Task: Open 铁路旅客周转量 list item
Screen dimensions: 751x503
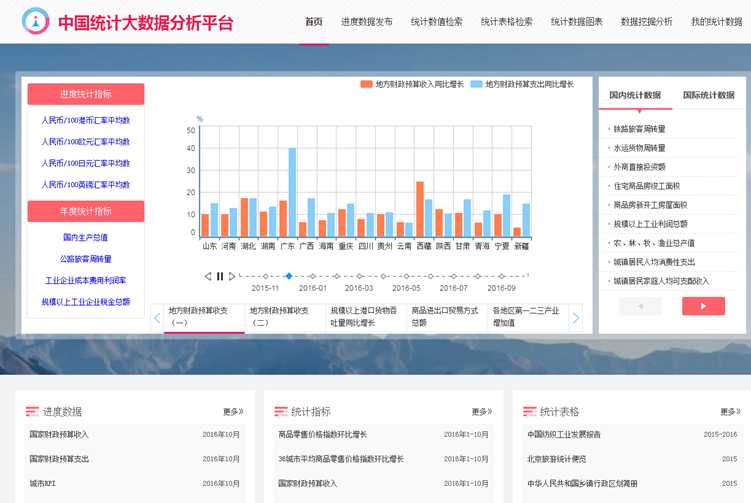Action: tap(640, 129)
